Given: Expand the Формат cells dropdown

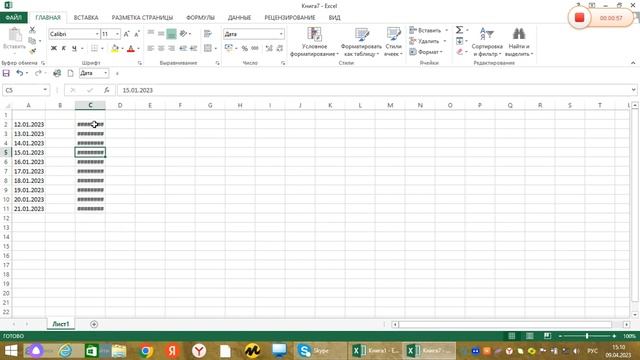Looking at the screenshot, I should pyautogui.click(x=441, y=52).
